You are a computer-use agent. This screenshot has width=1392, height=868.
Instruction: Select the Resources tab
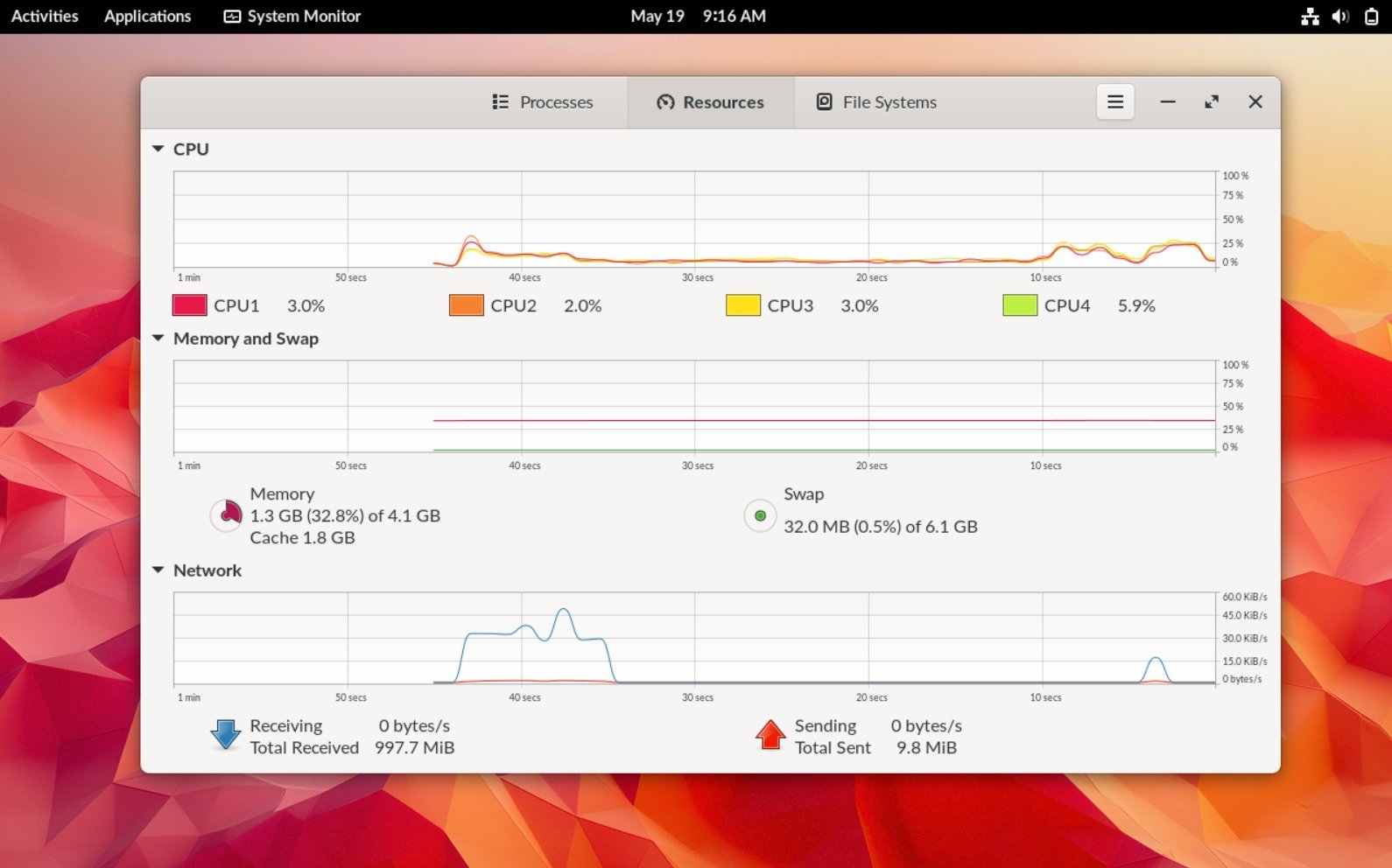point(710,102)
